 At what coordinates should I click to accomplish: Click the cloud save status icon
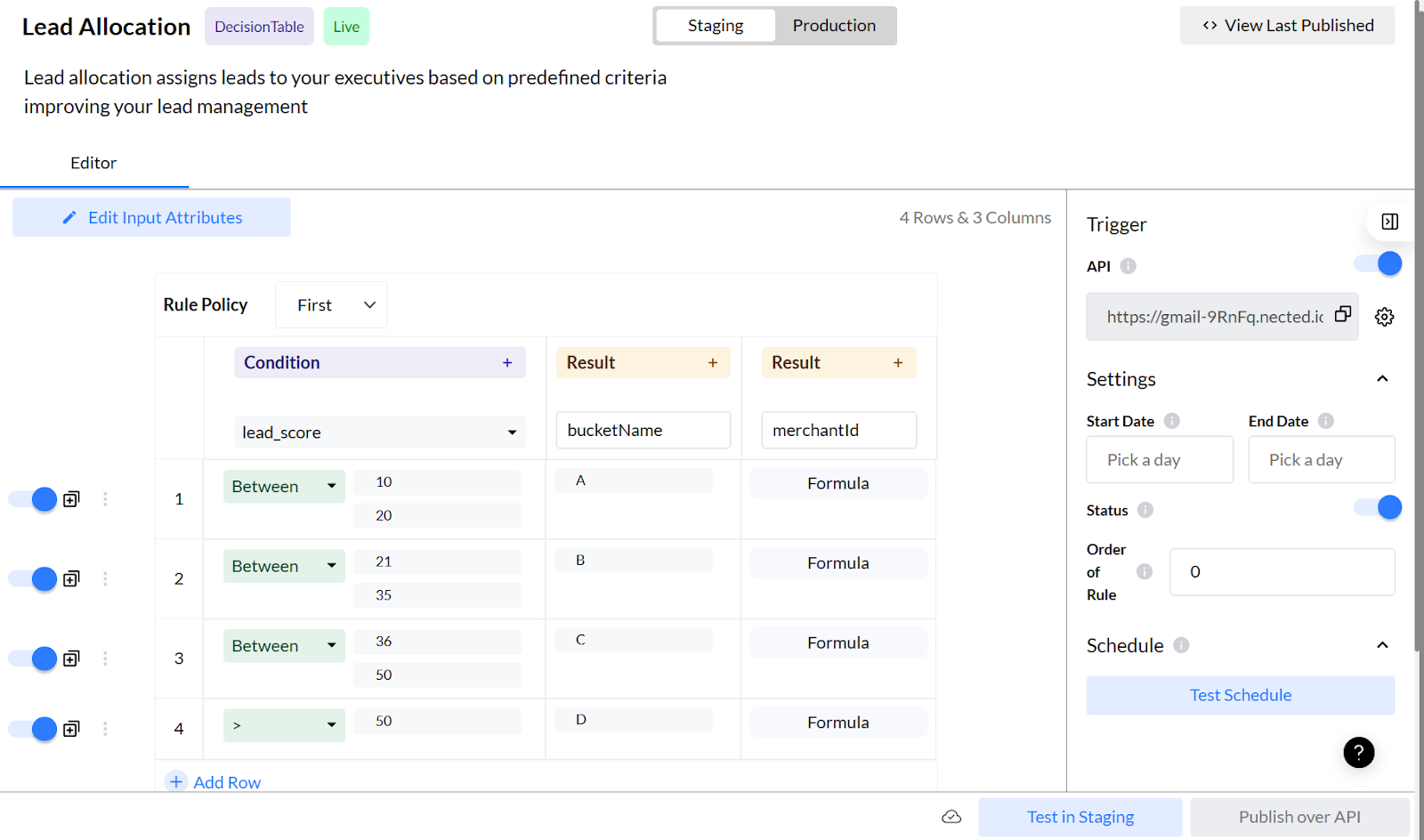point(951,817)
